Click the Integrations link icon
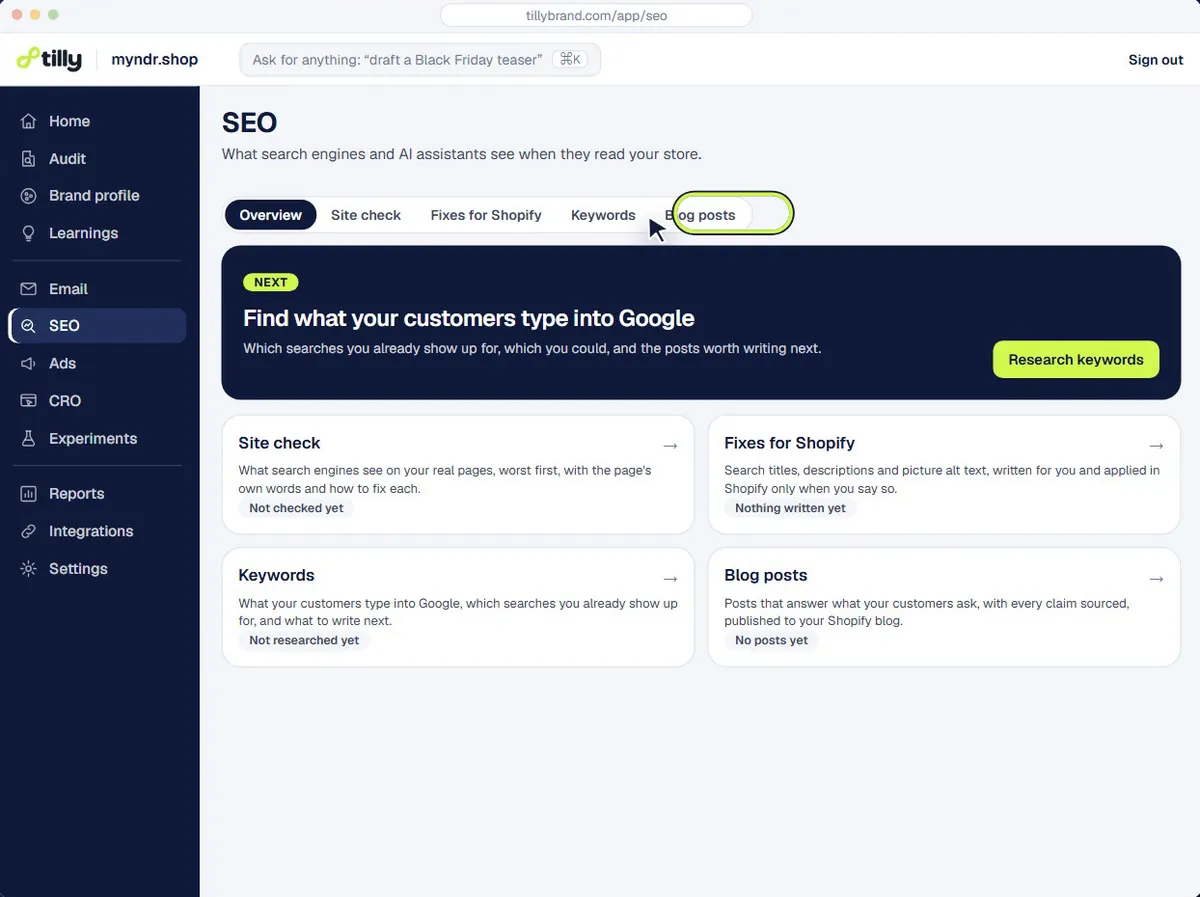 (29, 531)
